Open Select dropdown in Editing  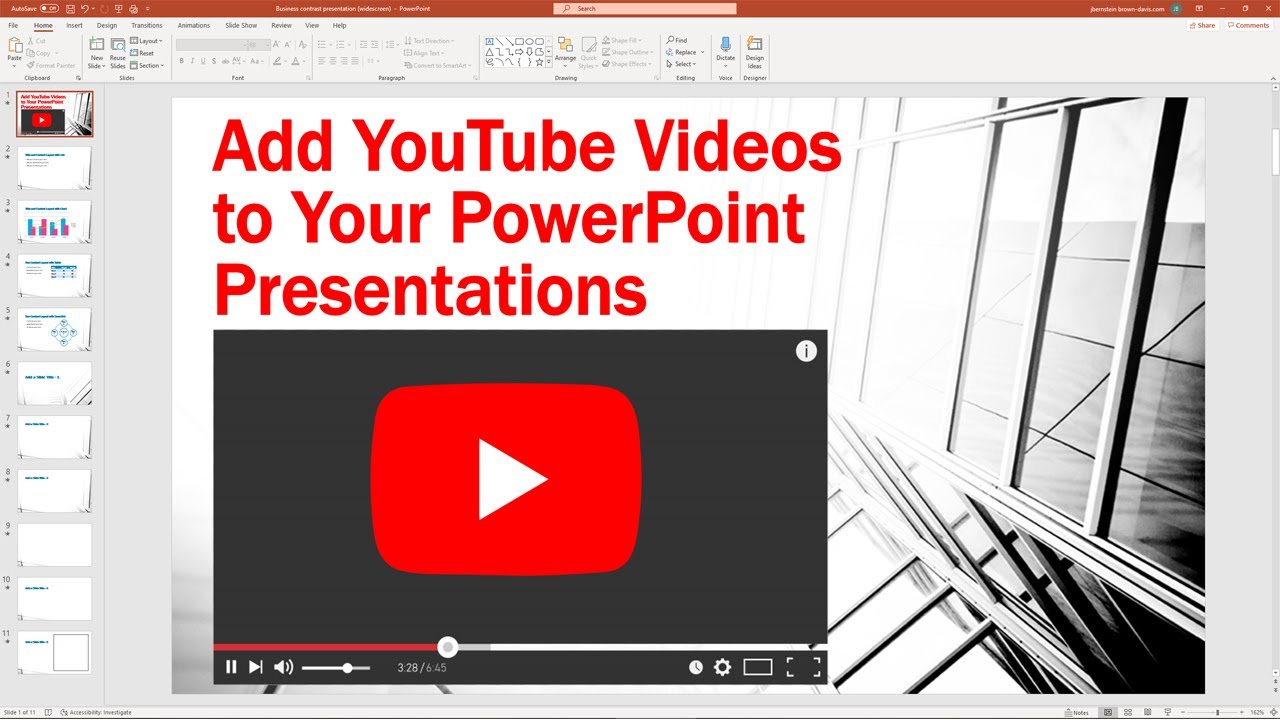(x=682, y=64)
